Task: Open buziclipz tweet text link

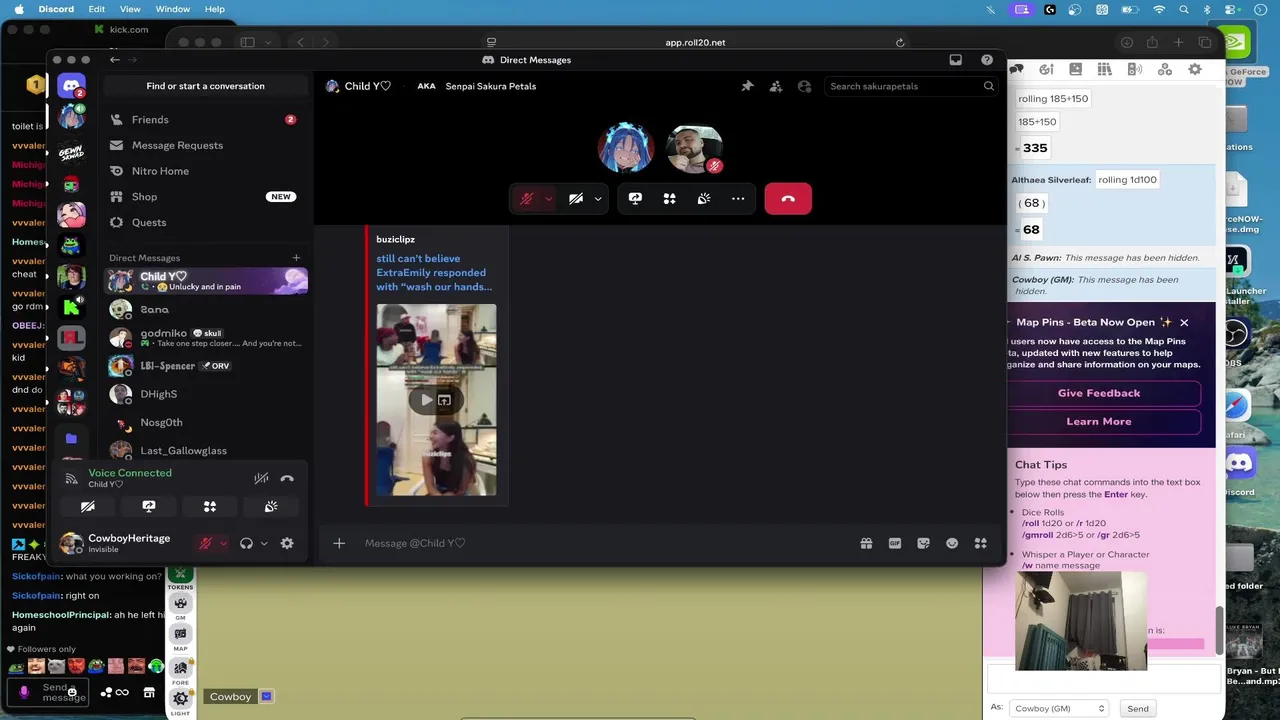Action: (x=434, y=272)
